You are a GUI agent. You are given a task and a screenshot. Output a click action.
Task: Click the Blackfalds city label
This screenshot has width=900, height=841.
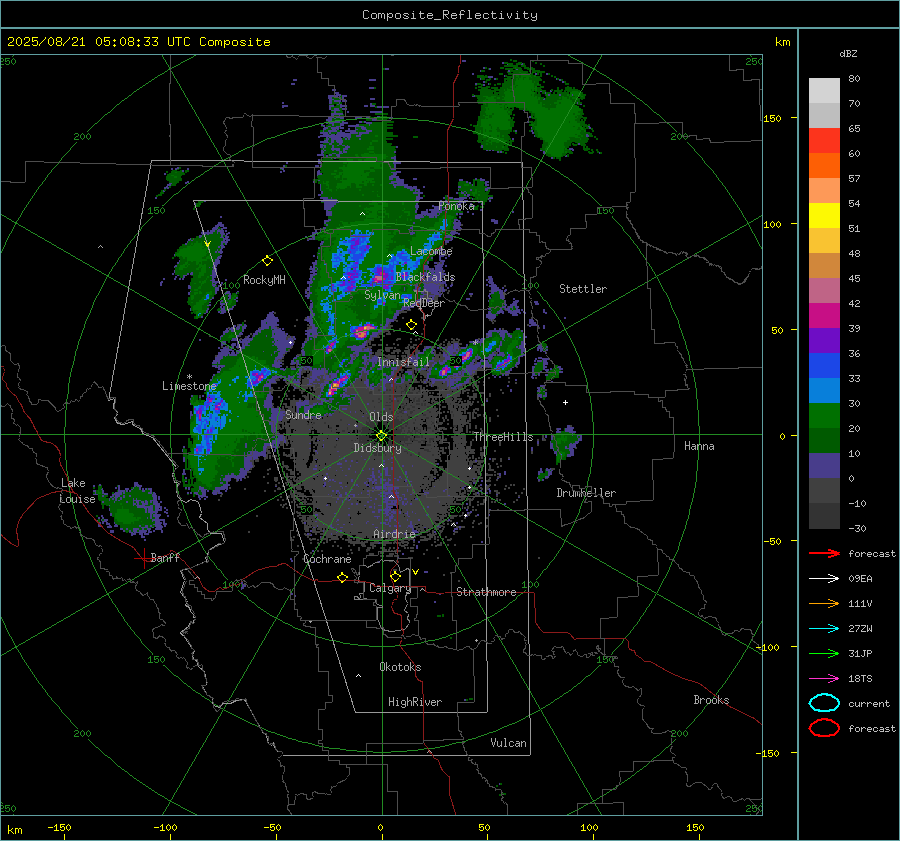click(x=425, y=277)
